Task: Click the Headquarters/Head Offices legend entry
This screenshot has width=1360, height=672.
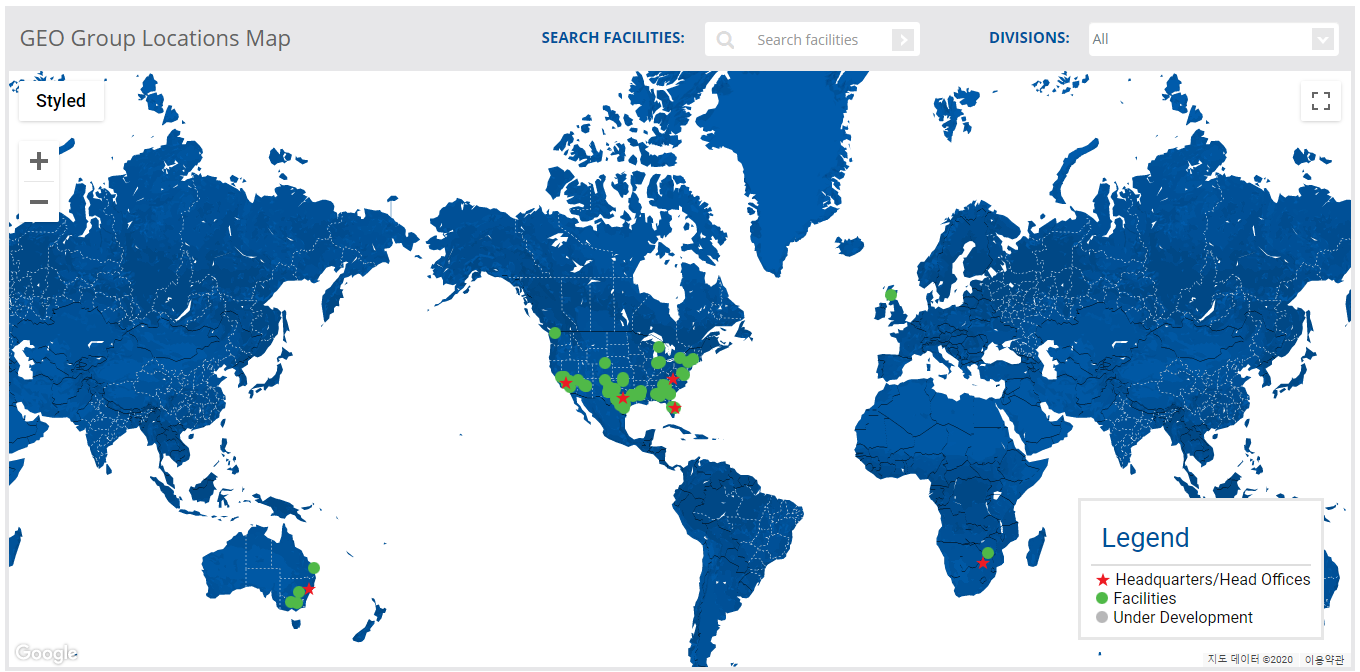Action: [1203, 579]
